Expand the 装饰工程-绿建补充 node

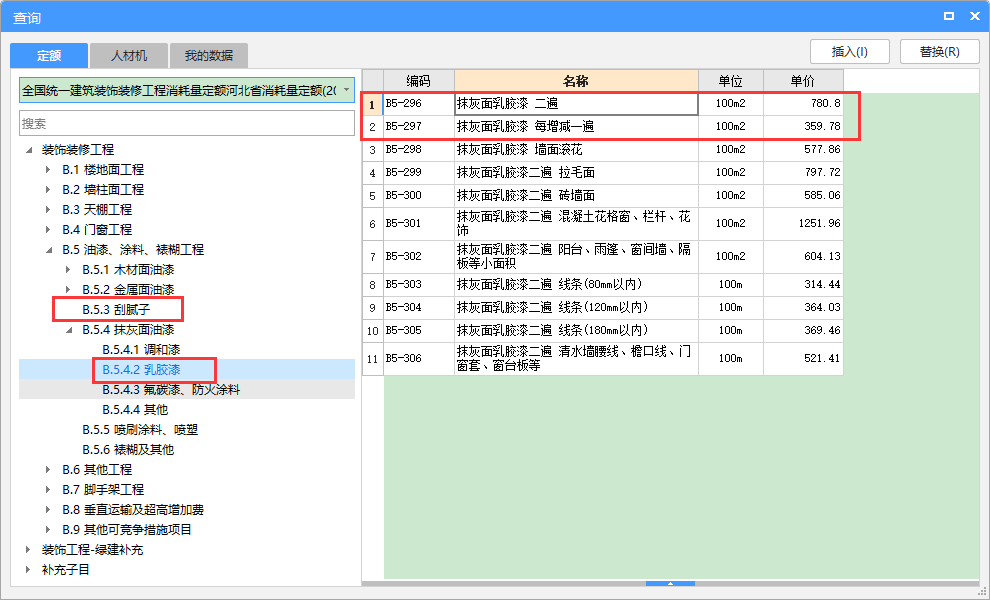pos(29,549)
